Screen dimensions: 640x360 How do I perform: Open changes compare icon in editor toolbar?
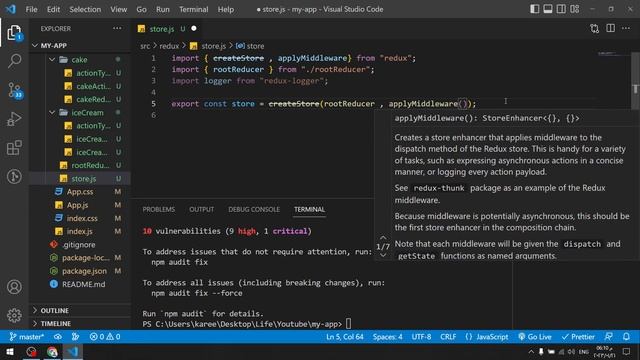click(x=594, y=29)
